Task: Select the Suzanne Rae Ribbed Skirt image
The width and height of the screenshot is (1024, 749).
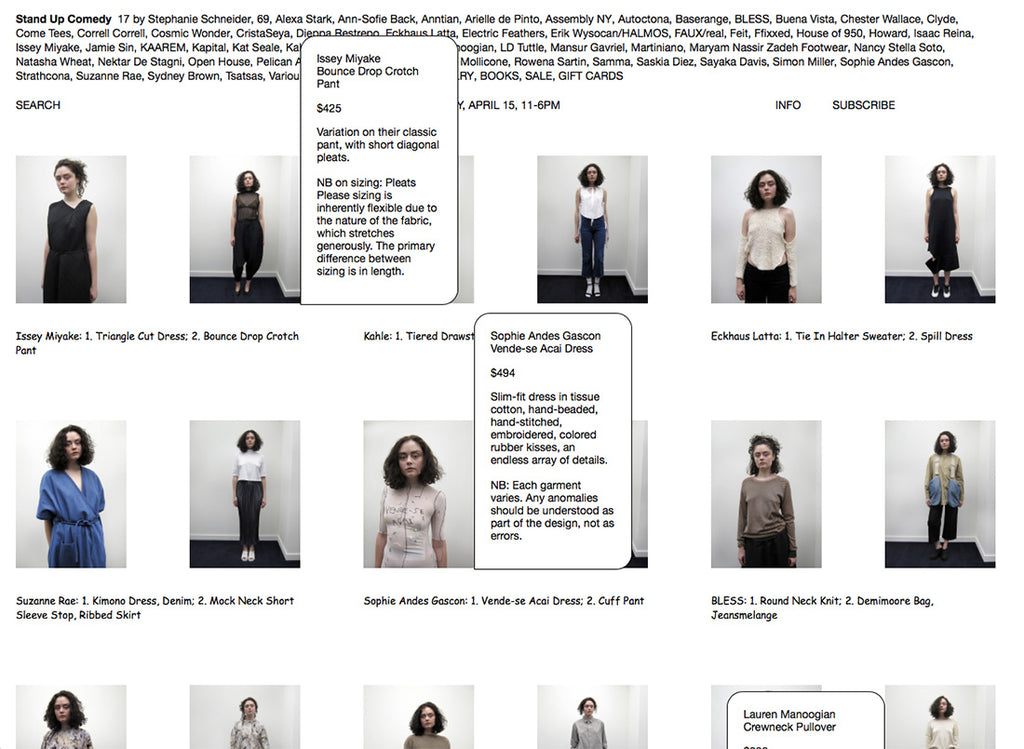Action: tap(245, 494)
